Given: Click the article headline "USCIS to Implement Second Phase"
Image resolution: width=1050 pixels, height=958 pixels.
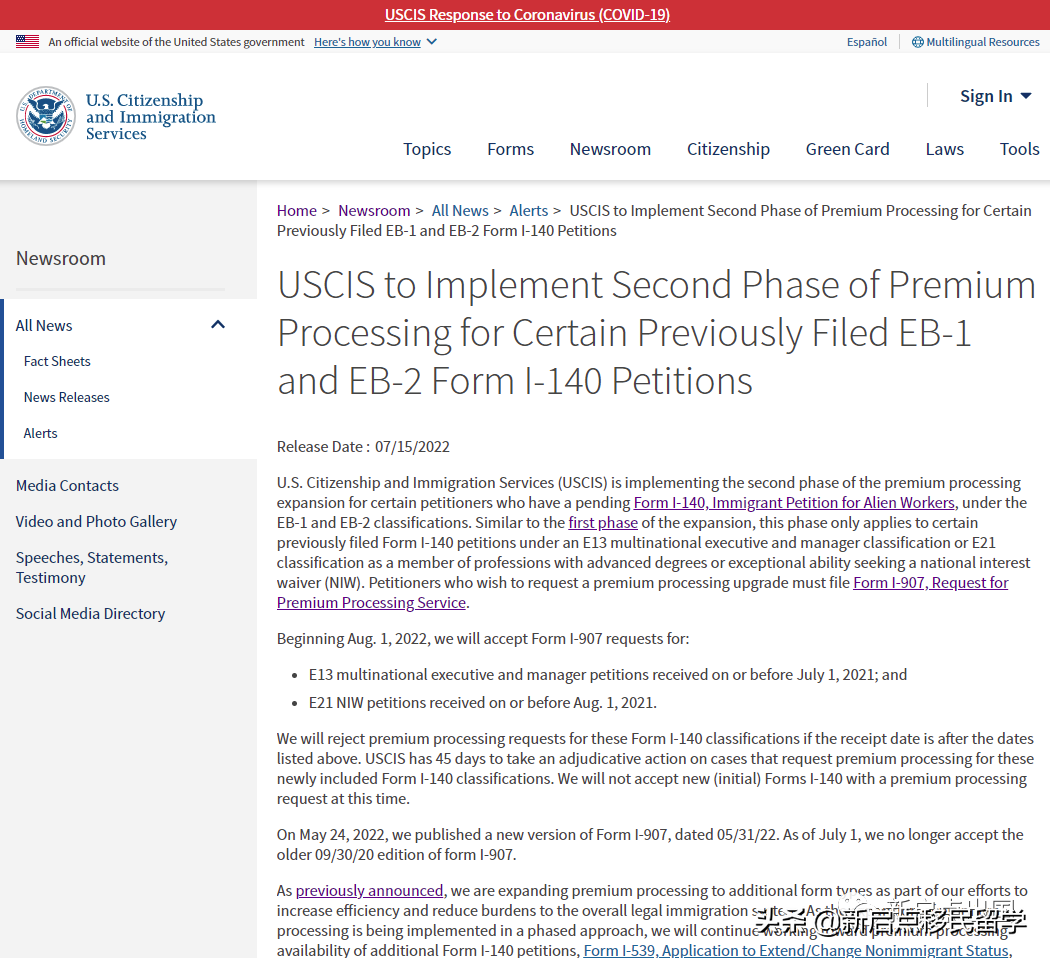Looking at the screenshot, I should click(656, 333).
